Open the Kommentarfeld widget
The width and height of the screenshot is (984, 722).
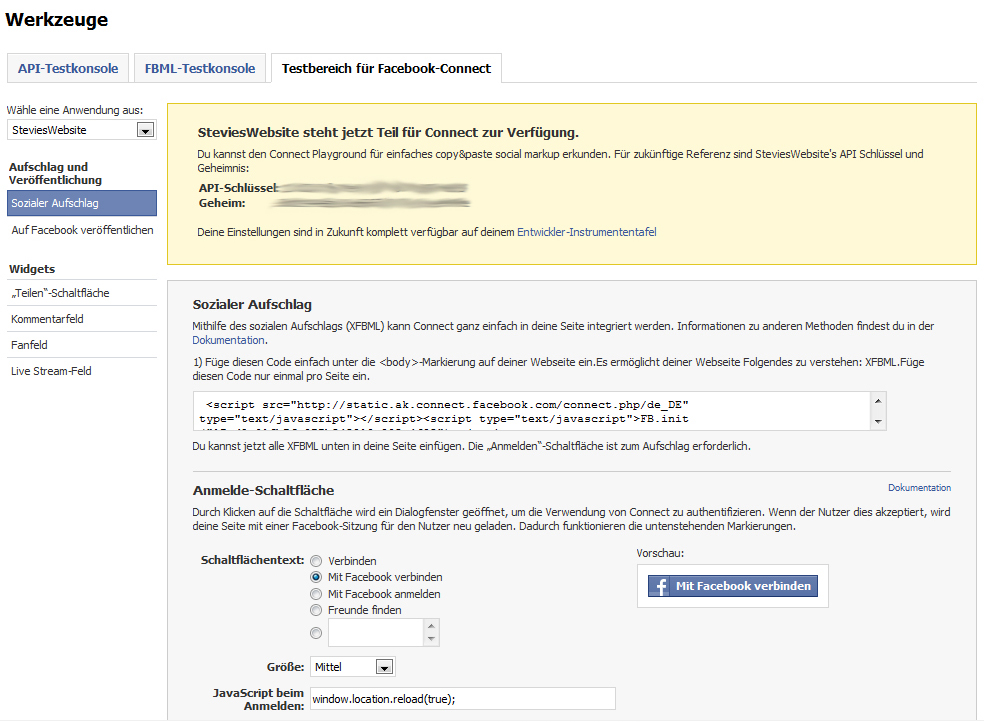[x=82, y=319]
